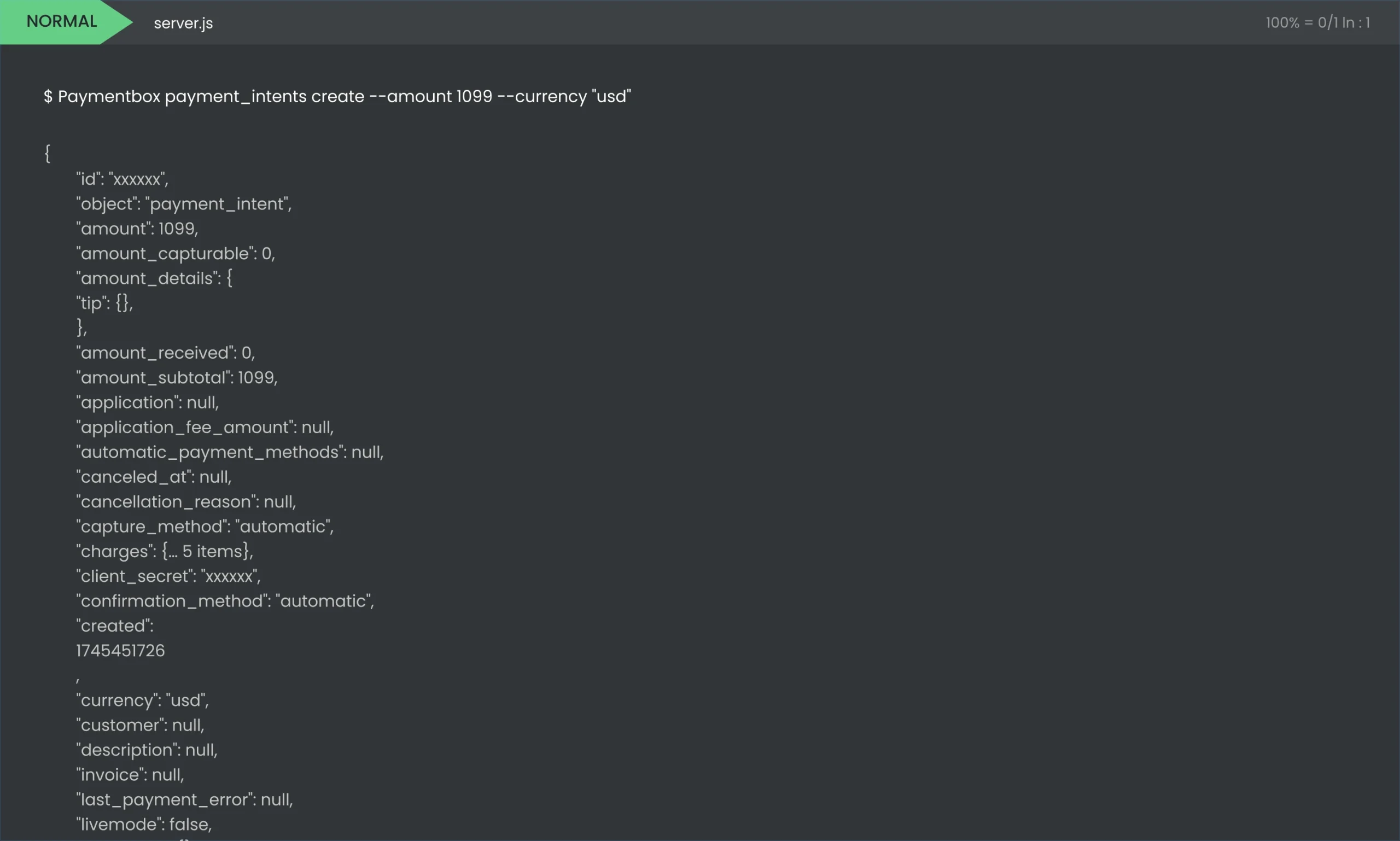
Task: Click the timestamp value 1745451726
Action: (x=120, y=651)
